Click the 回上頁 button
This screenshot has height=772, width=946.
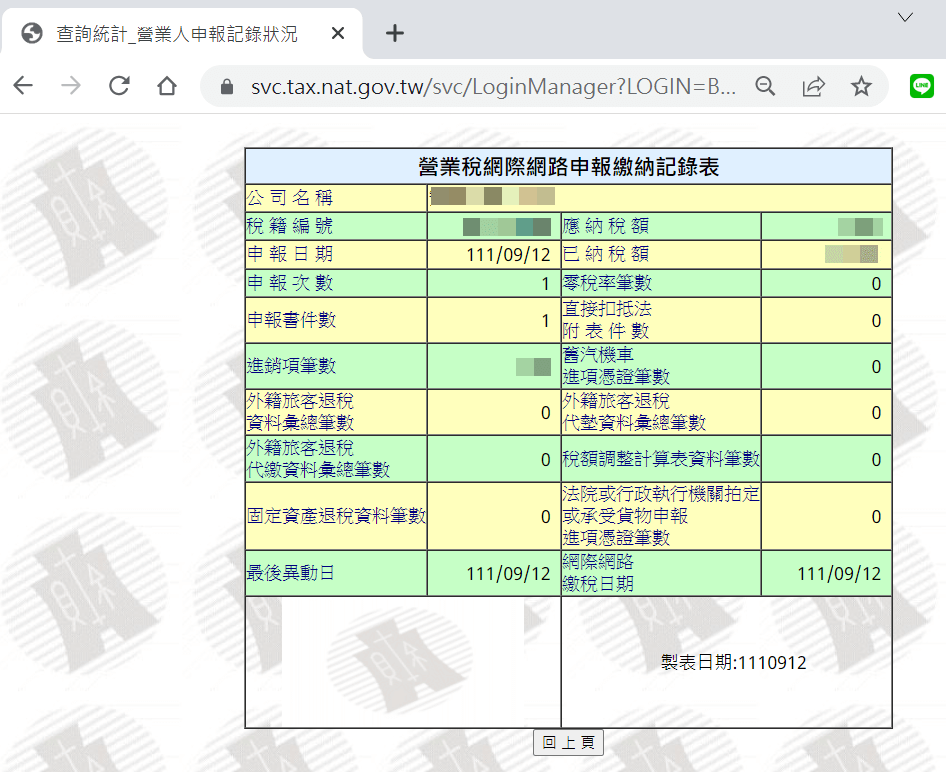[568, 742]
